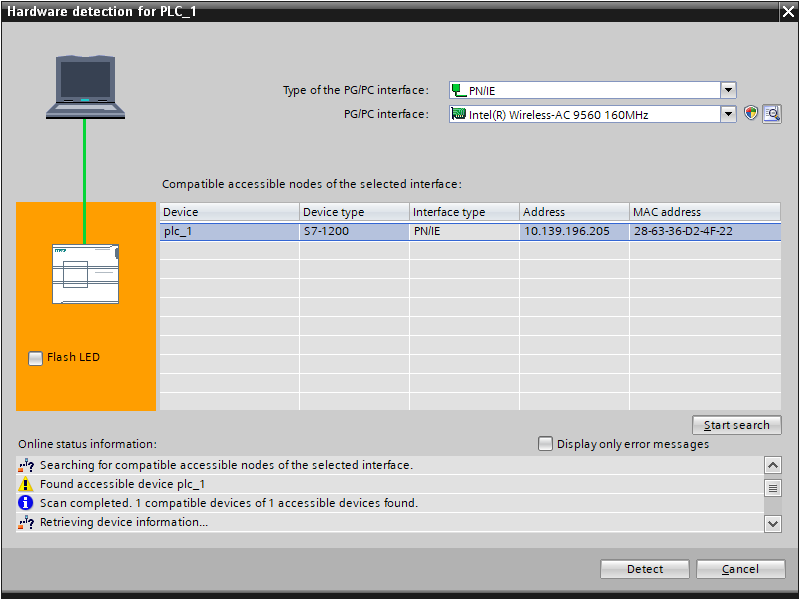The width and height of the screenshot is (800, 600).
Task: Click the PLC device image in orange panel
Action: (85, 273)
